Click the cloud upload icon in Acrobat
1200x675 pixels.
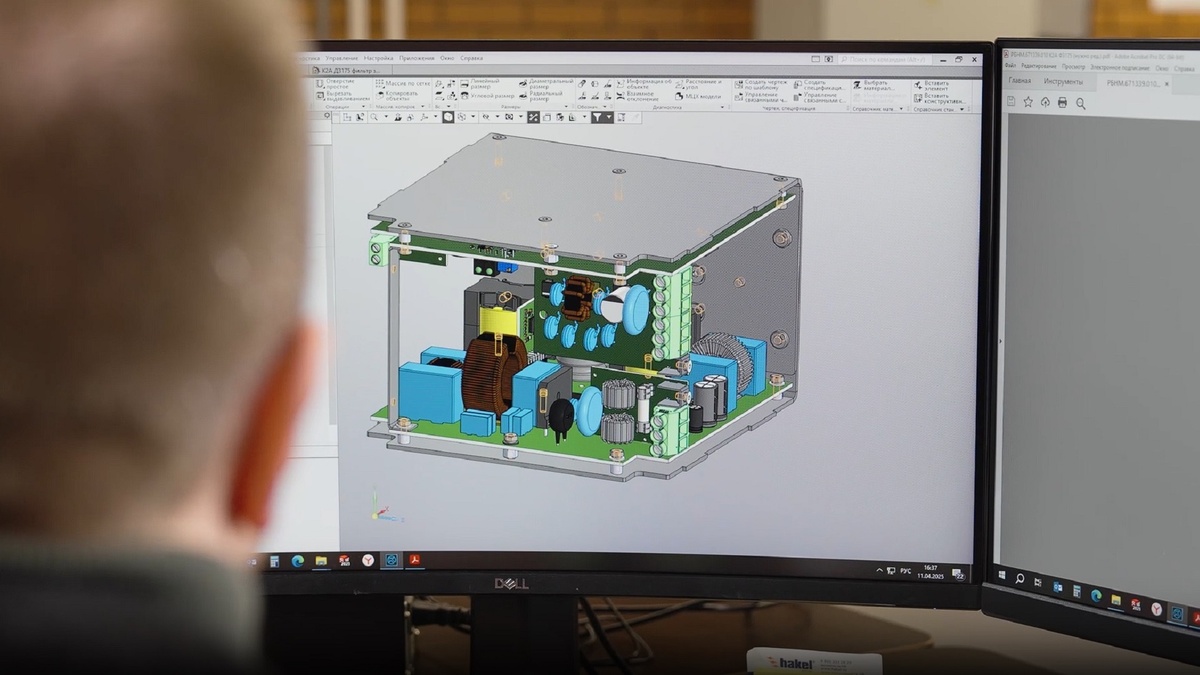tap(1046, 102)
